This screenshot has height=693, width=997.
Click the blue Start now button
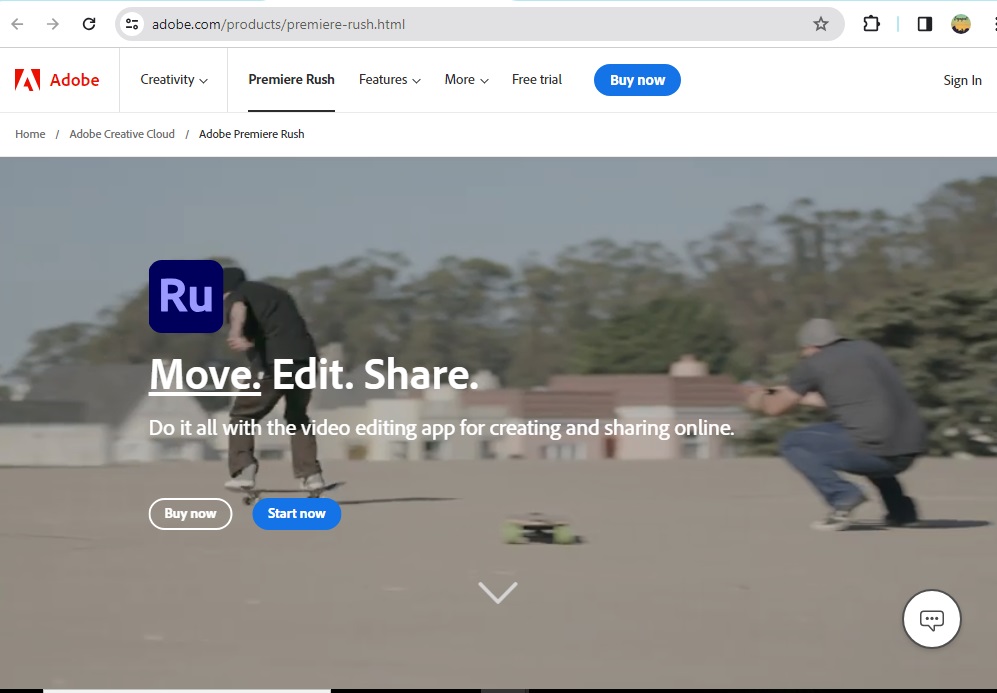click(296, 514)
